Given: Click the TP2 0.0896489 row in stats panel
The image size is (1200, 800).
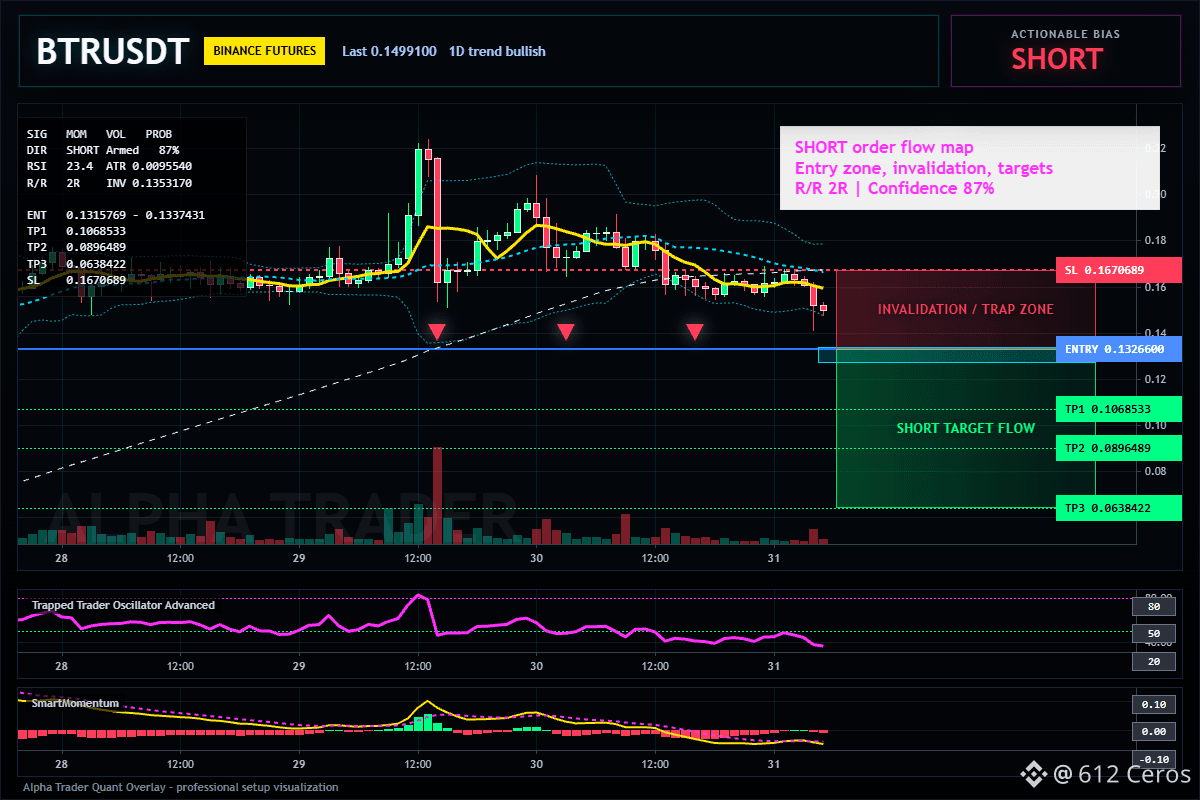Looking at the screenshot, I should [76, 247].
